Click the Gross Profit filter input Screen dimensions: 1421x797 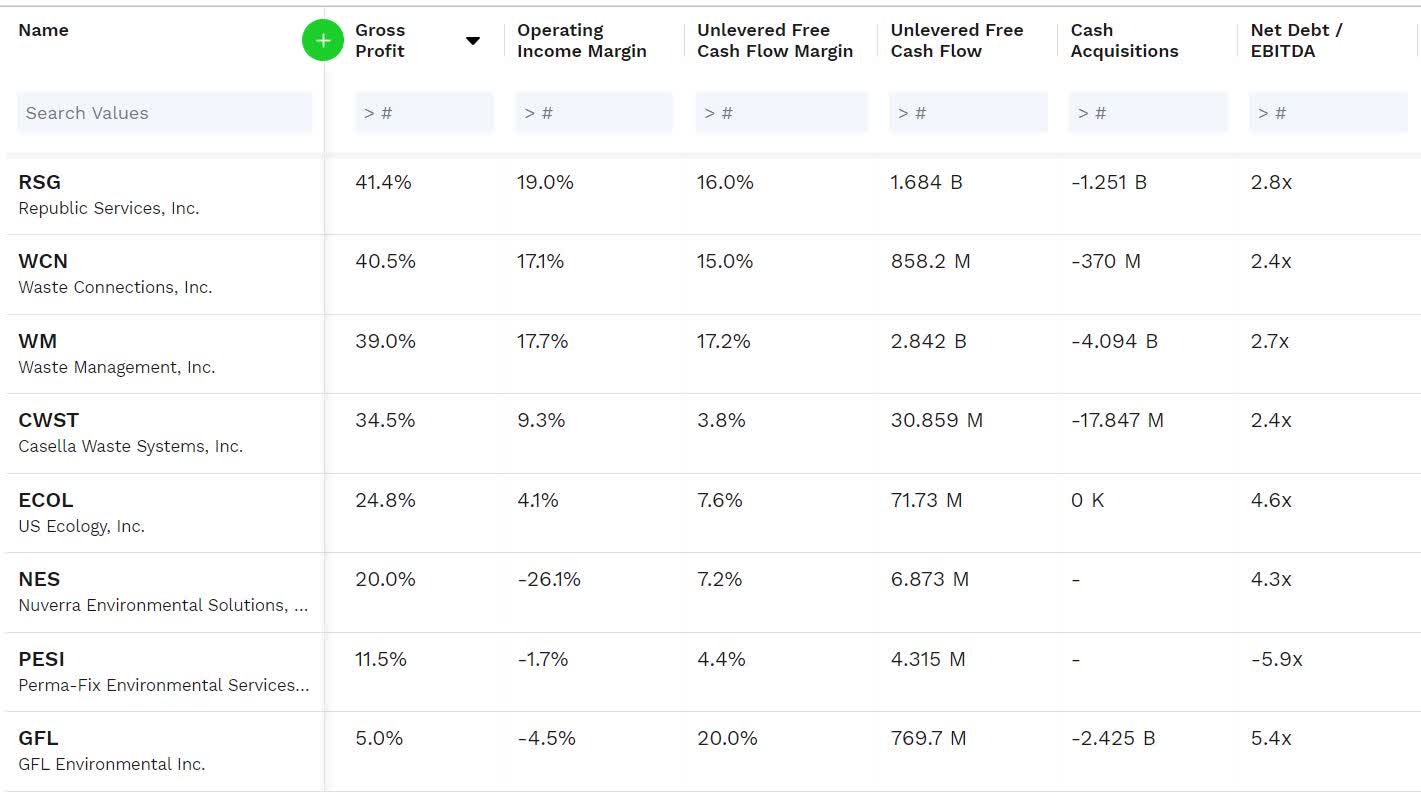tap(424, 113)
